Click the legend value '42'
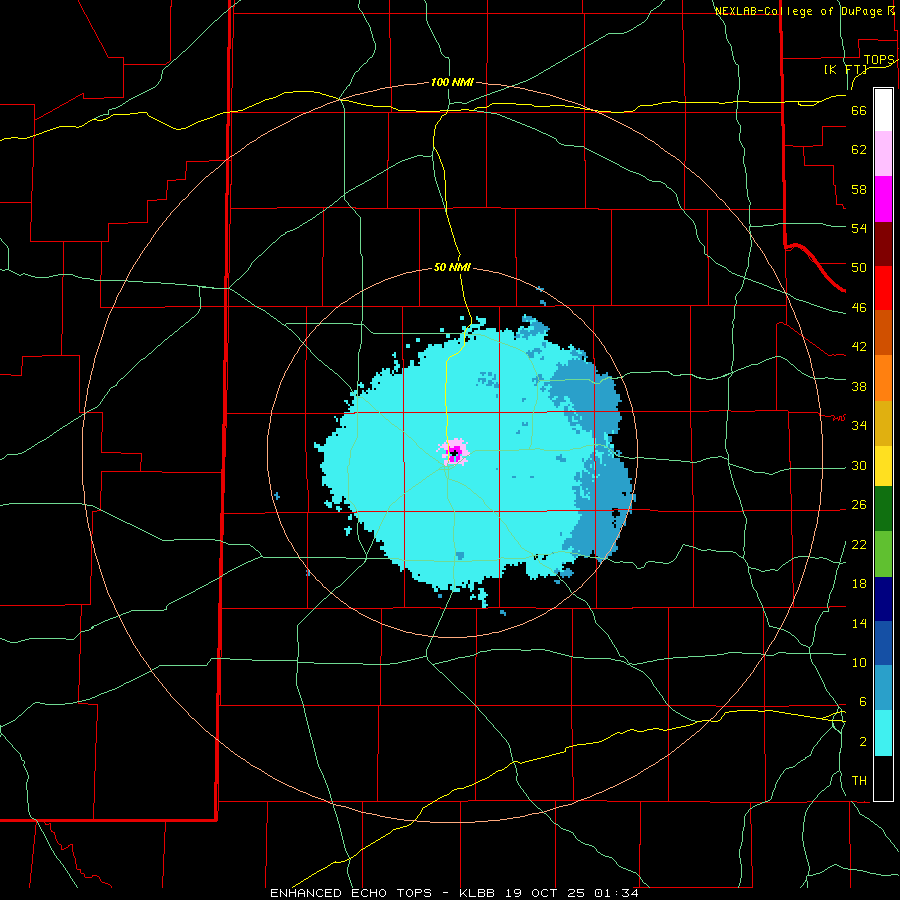The height and width of the screenshot is (900, 900). (x=859, y=347)
